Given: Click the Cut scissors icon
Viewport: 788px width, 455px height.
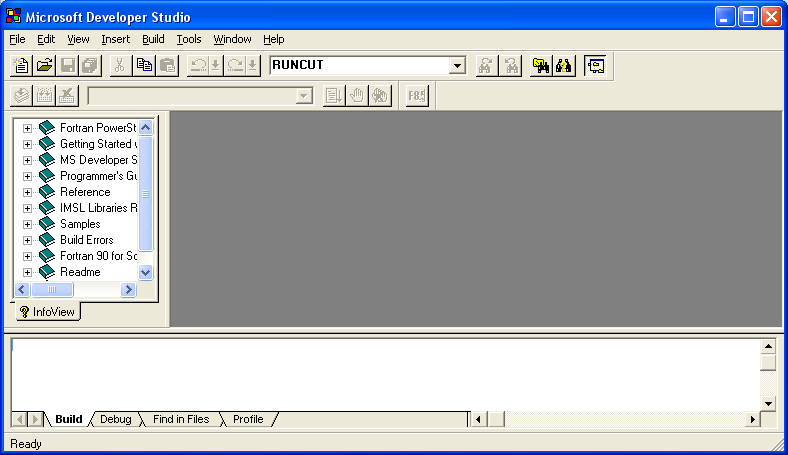Looking at the screenshot, I should click(120, 65).
